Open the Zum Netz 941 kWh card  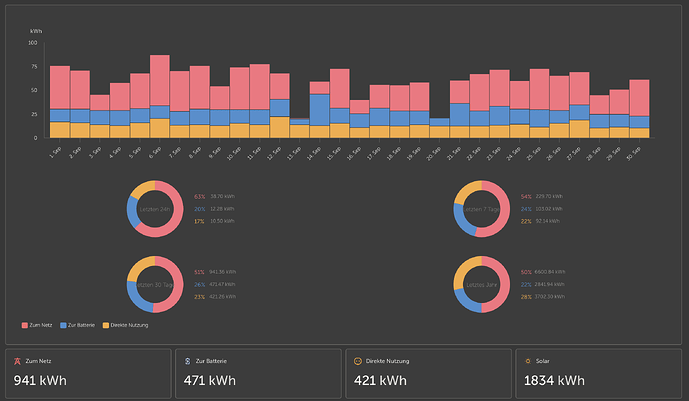click(88, 374)
